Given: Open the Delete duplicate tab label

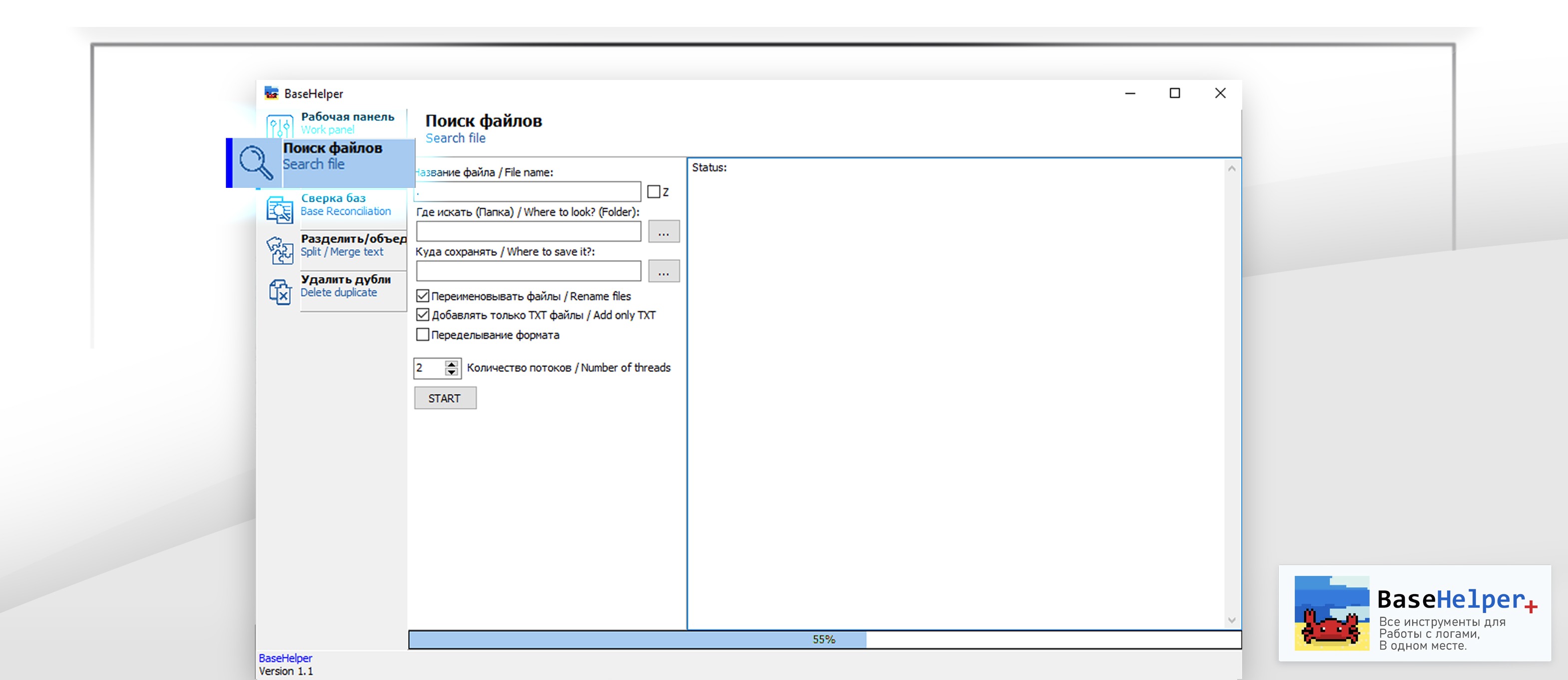Looking at the screenshot, I should (345, 285).
